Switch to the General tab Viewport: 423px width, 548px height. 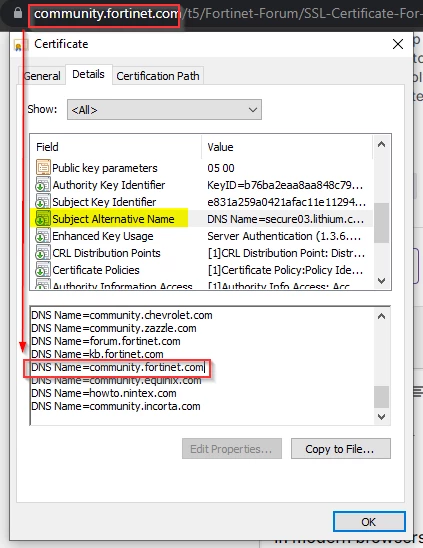(42, 76)
